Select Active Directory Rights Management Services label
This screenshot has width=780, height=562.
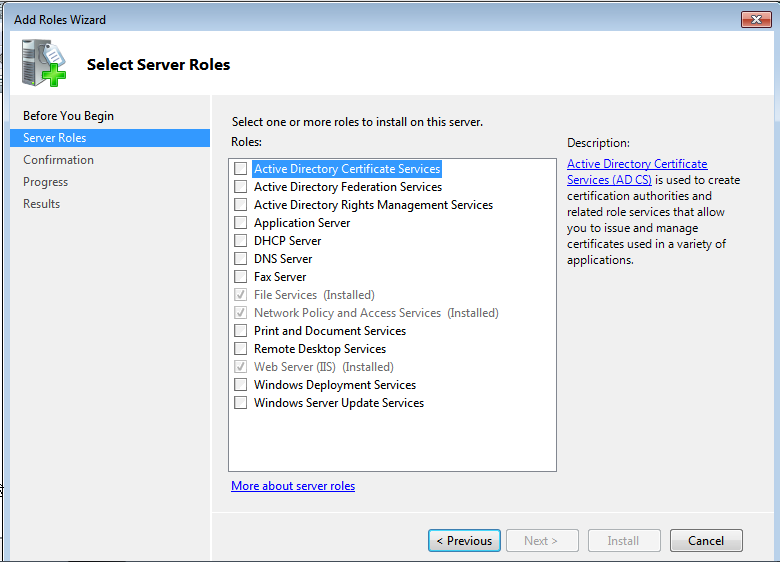(x=373, y=204)
